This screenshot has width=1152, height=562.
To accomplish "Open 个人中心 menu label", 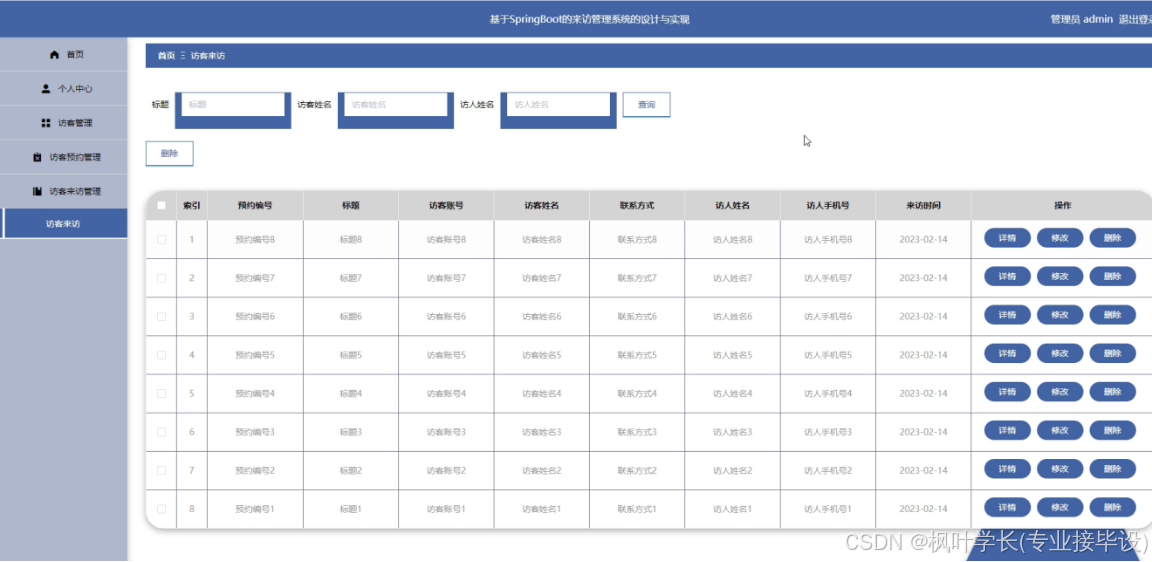I will [x=75, y=89].
